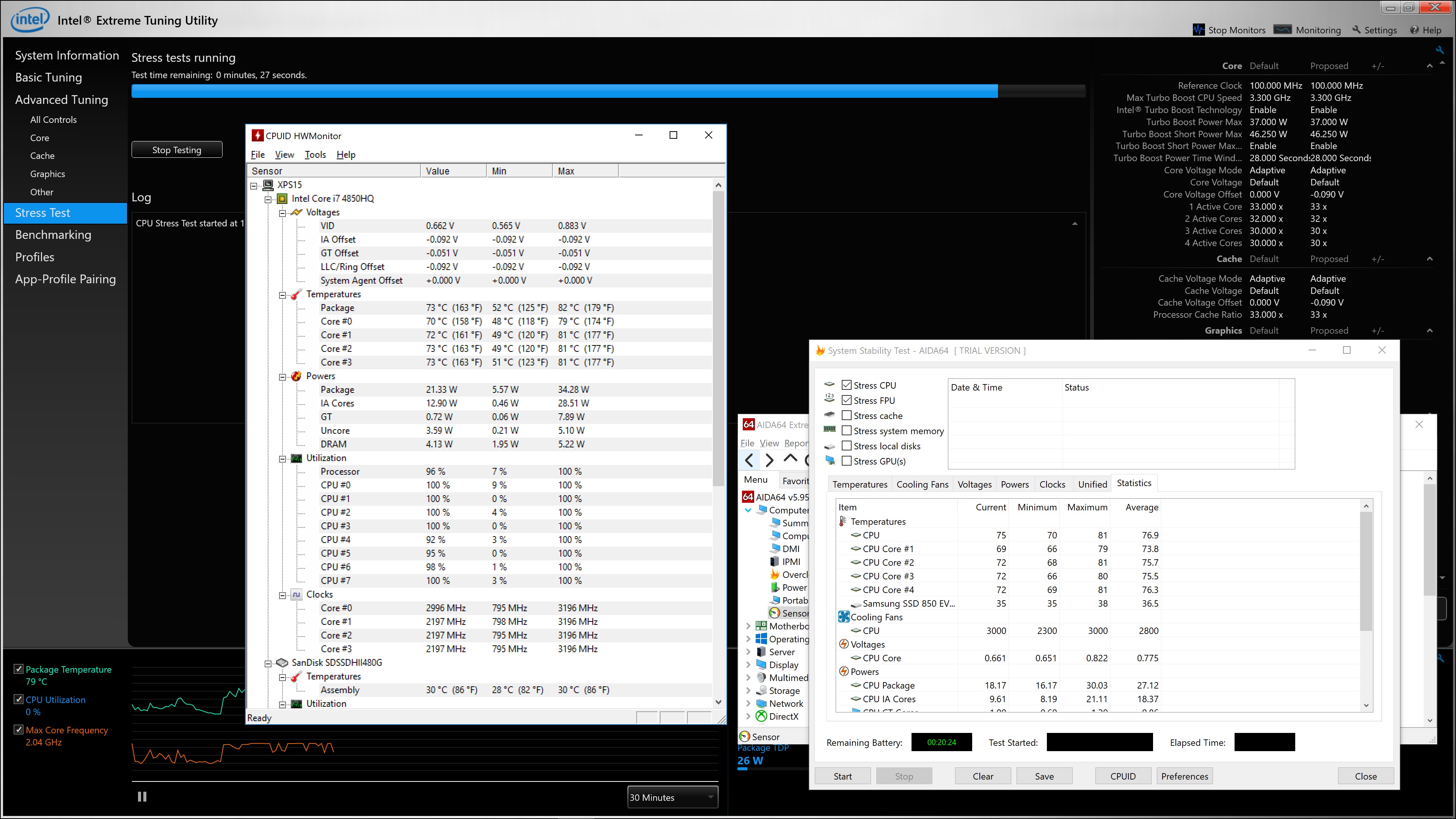Open Settings wrench icon in Intel XTU
This screenshot has width=1456, height=819.
1357,30
